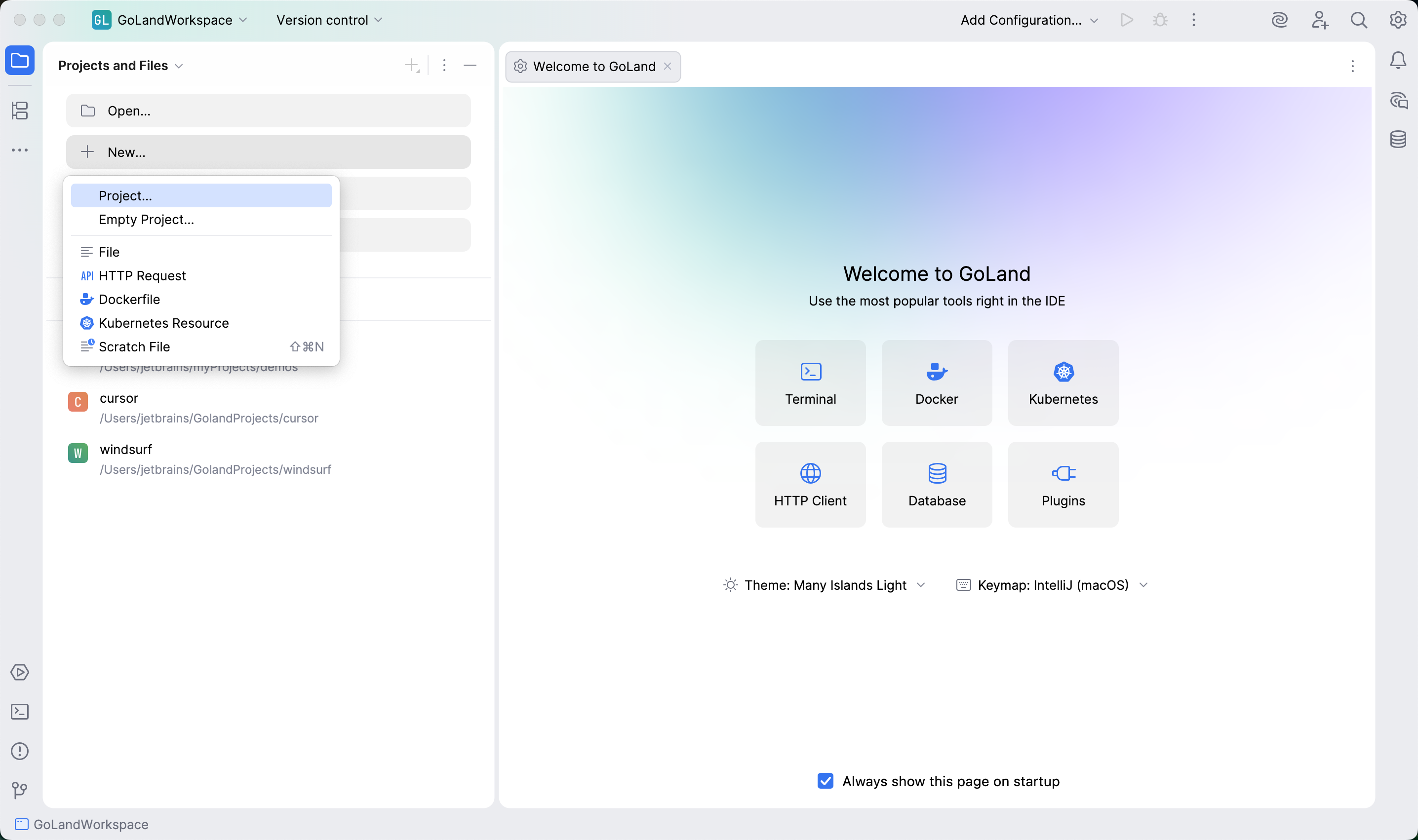Expand the Projects and Files chevron

coord(179,66)
